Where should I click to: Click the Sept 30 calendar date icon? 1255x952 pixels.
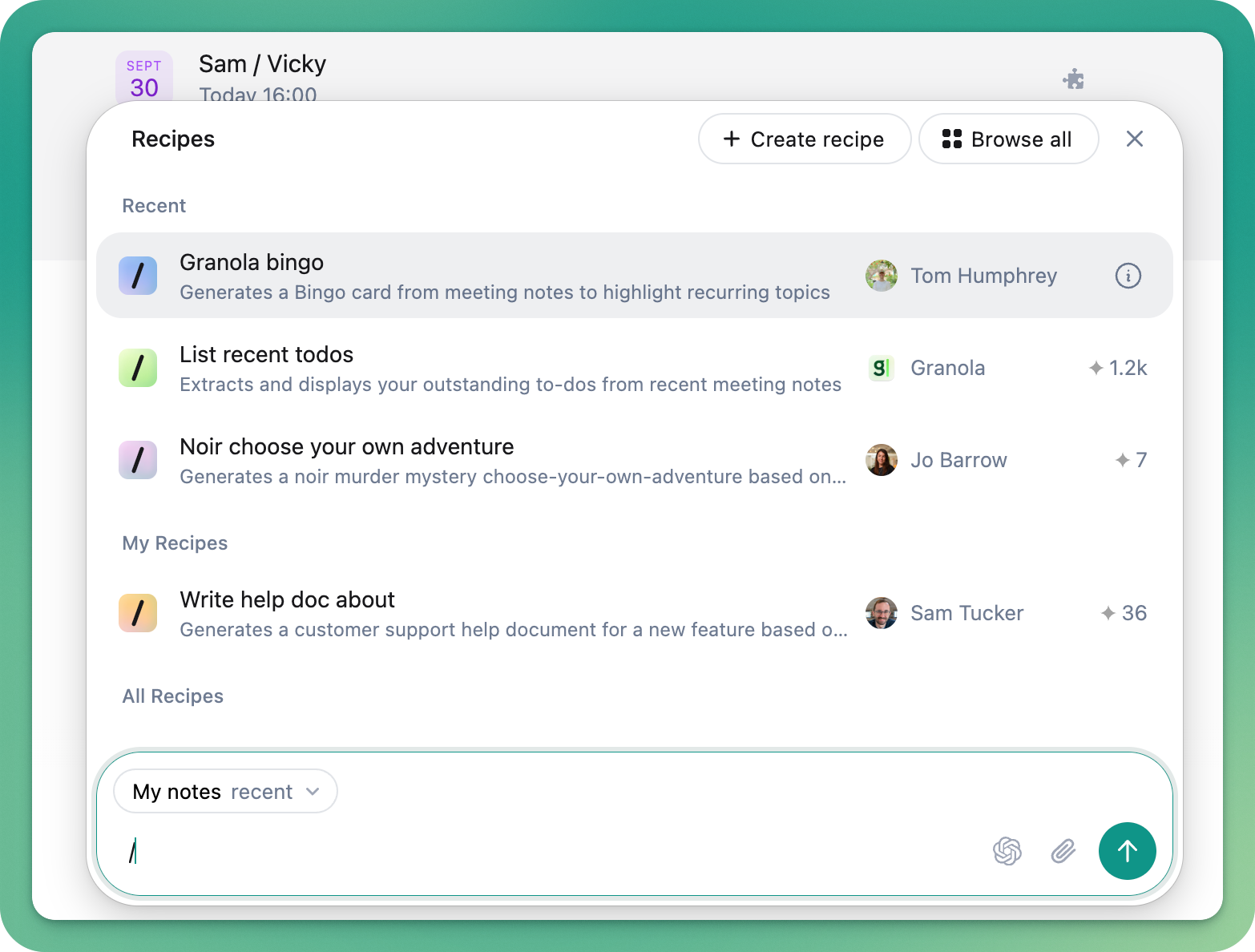144,78
